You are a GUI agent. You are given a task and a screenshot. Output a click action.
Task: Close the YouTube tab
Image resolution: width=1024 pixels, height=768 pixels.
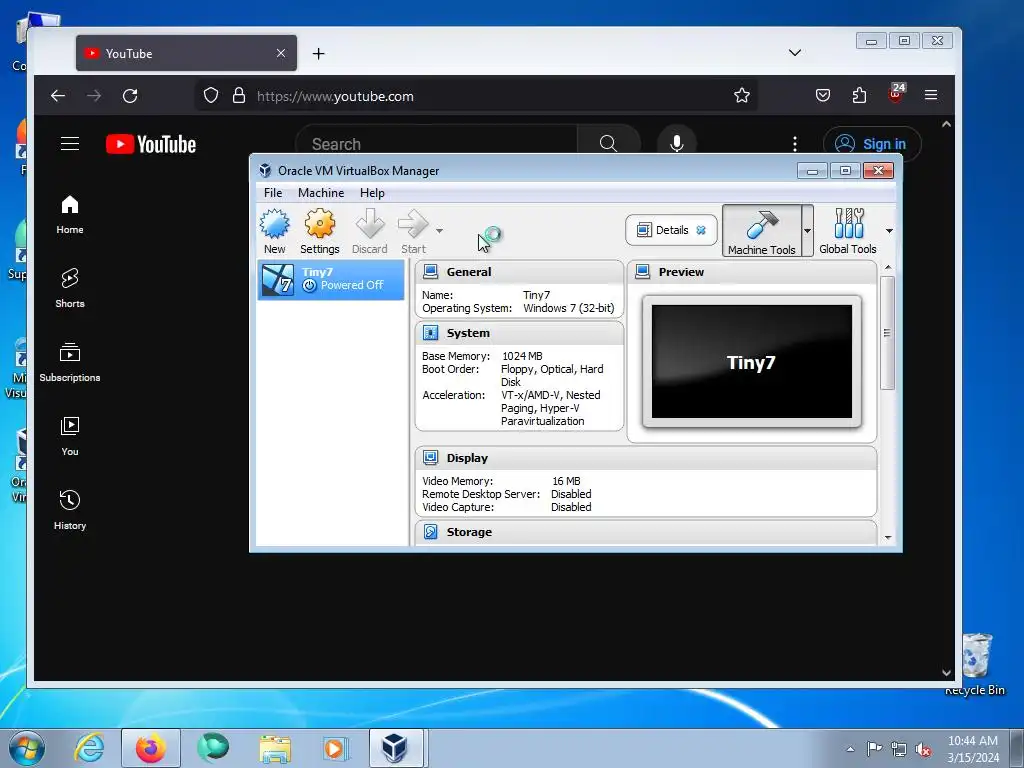(x=281, y=53)
